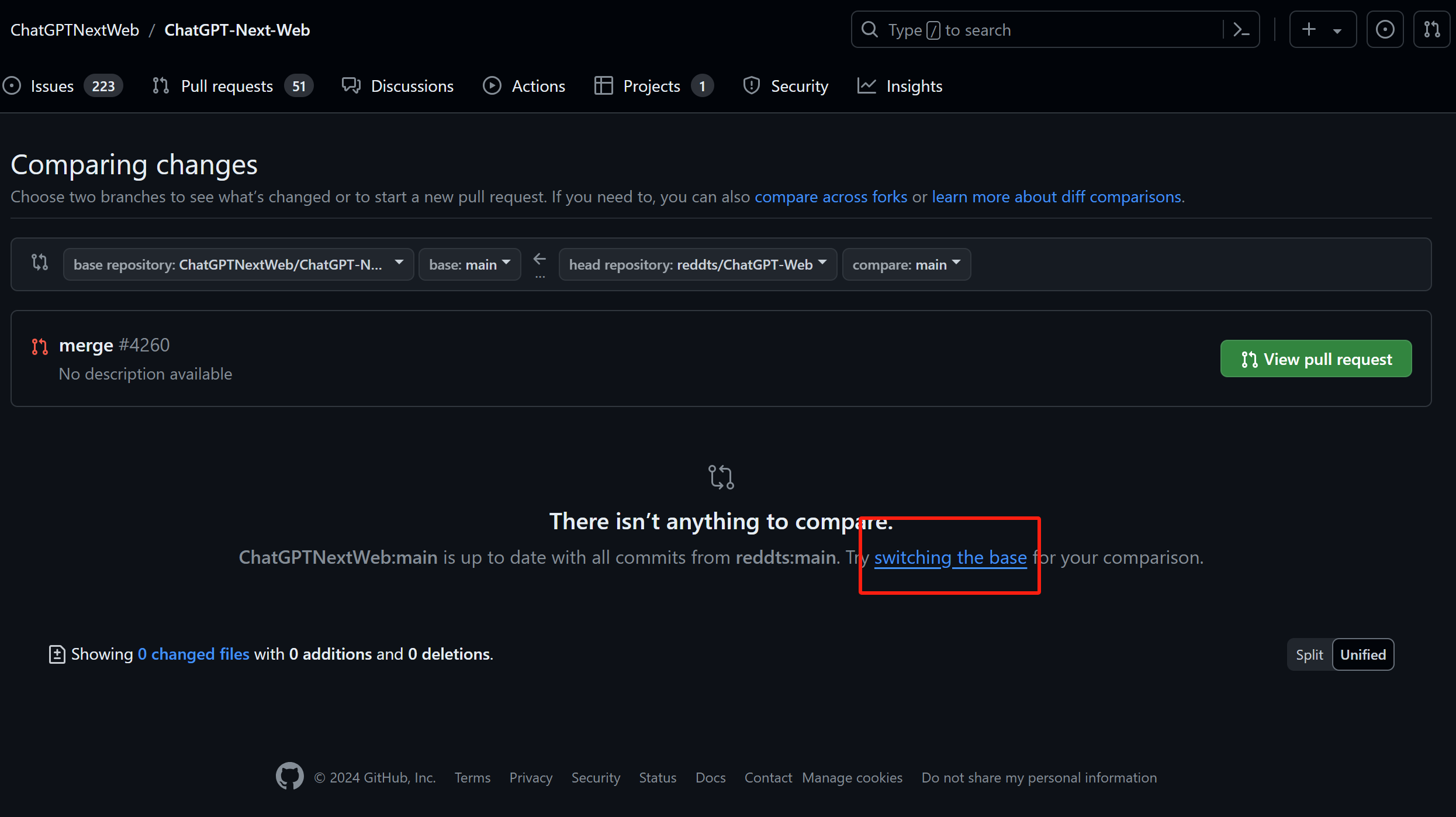The width and height of the screenshot is (1456, 817).
Task: Click the left arrow between base and head
Action: (x=540, y=258)
